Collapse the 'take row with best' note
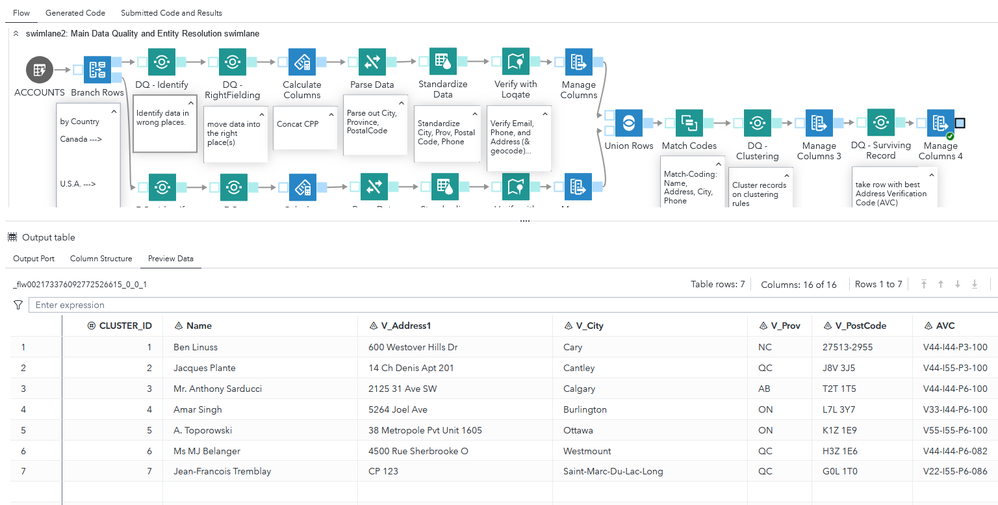This screenshot has height=505, width=998. click(x=931, y=174)
